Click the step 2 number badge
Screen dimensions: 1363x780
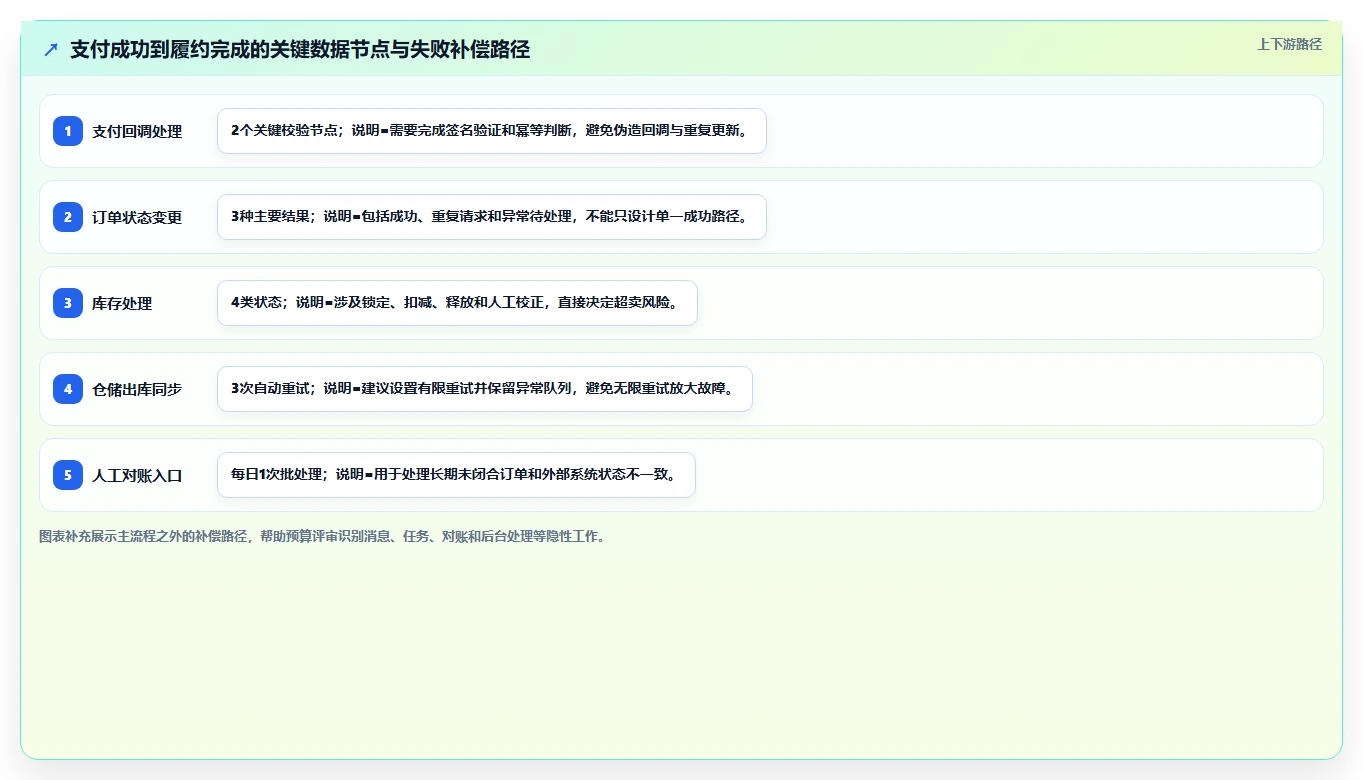coord(68,217)
